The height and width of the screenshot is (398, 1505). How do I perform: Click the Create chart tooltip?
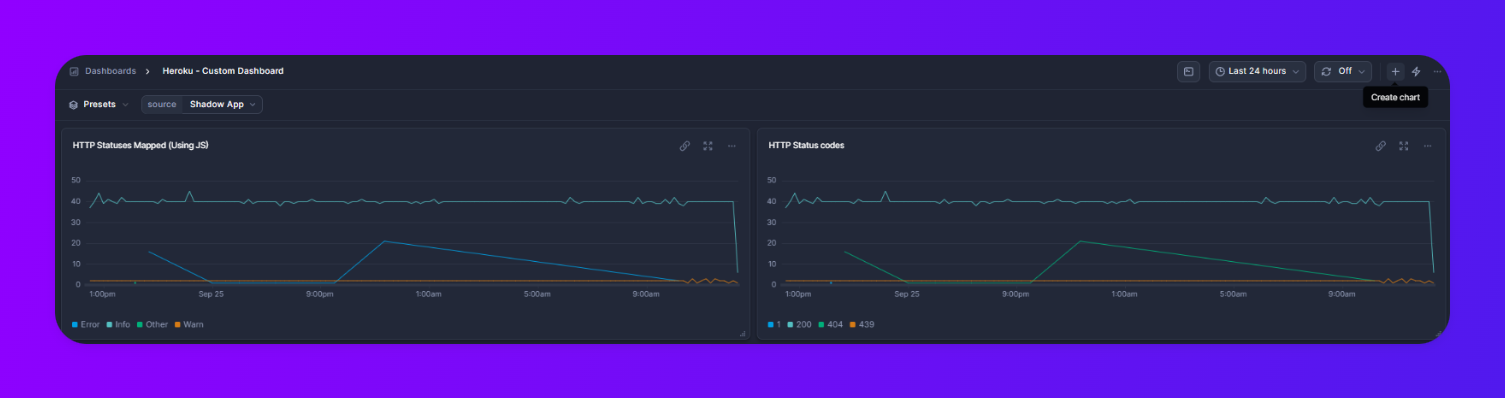point(1395,97)
